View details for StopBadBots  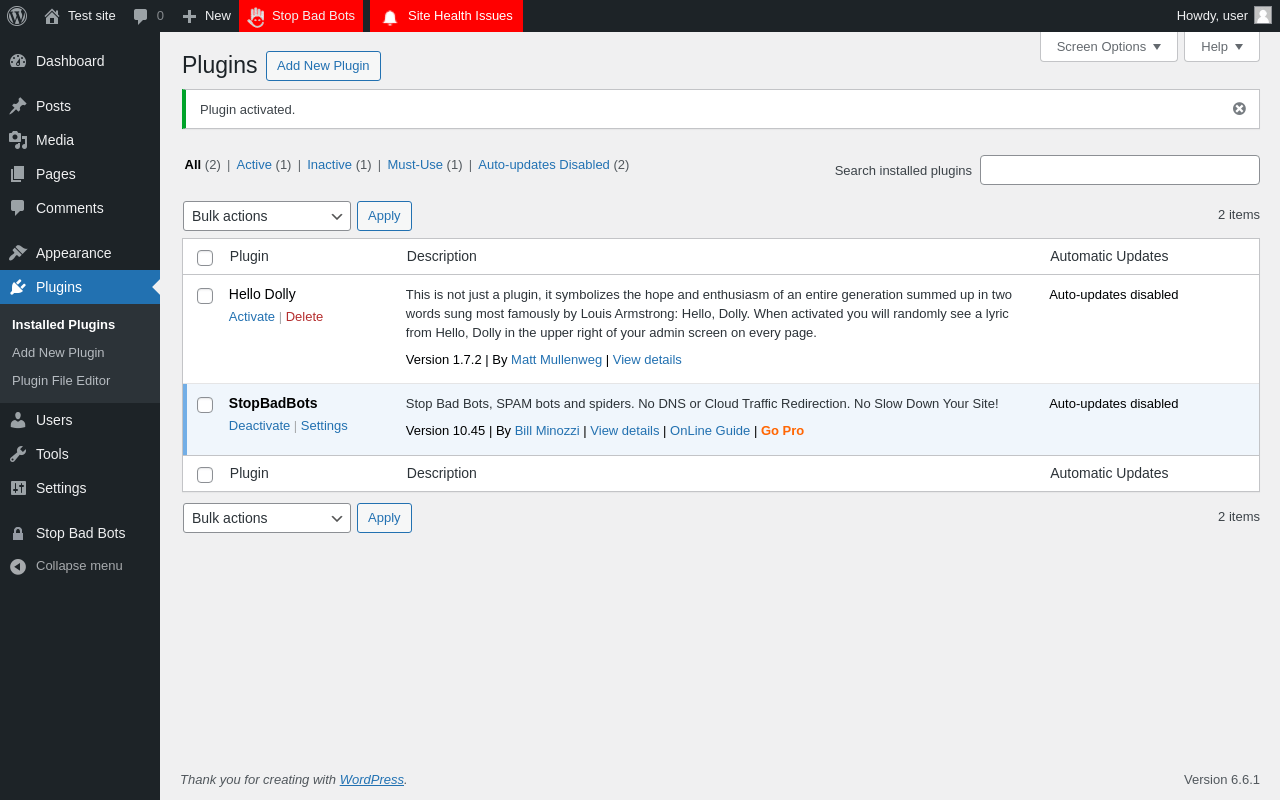[625, 431]
